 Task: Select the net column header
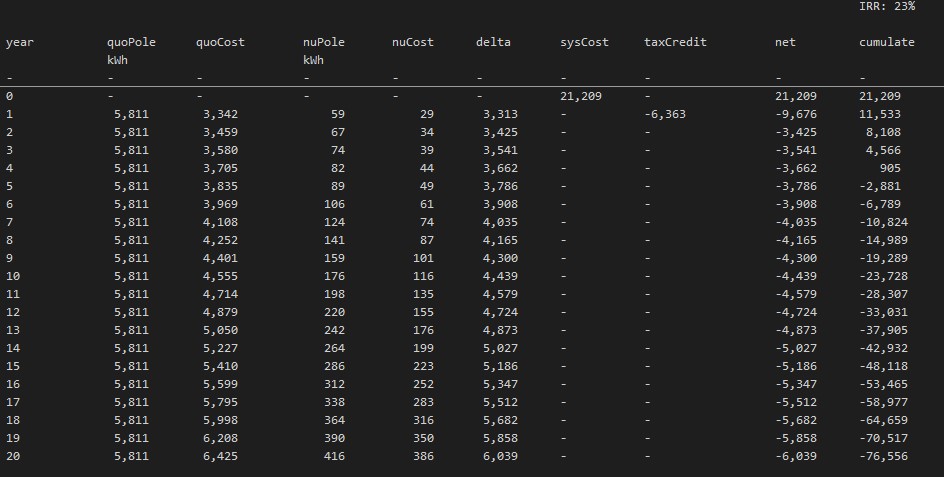pos(785,42)
